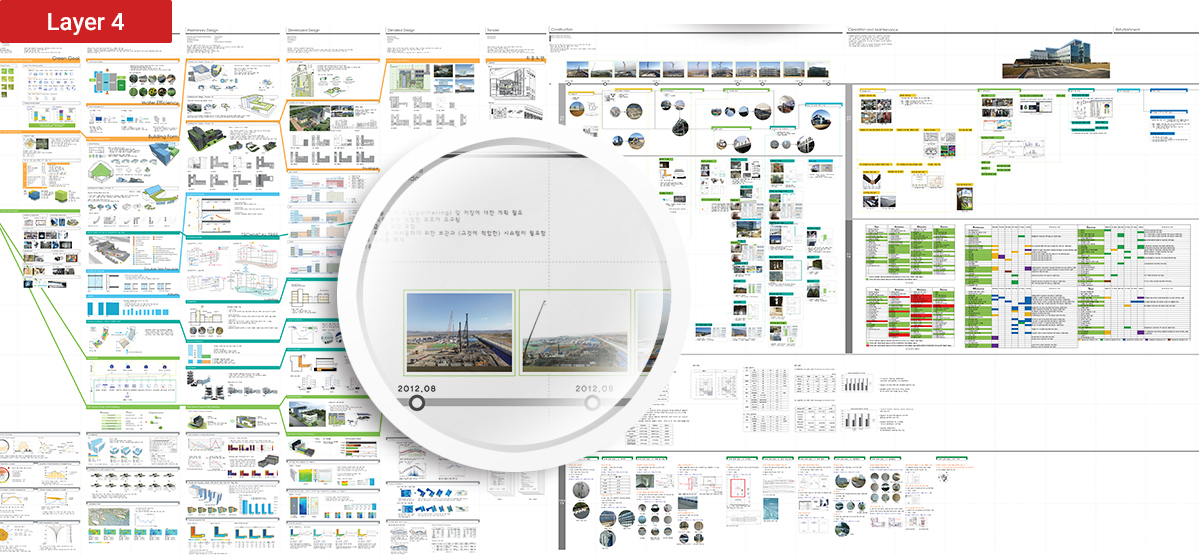Viewport: 1200px width, 556px height.
Task: Open first photo in Construction photo strip
Action: (578, 69)
